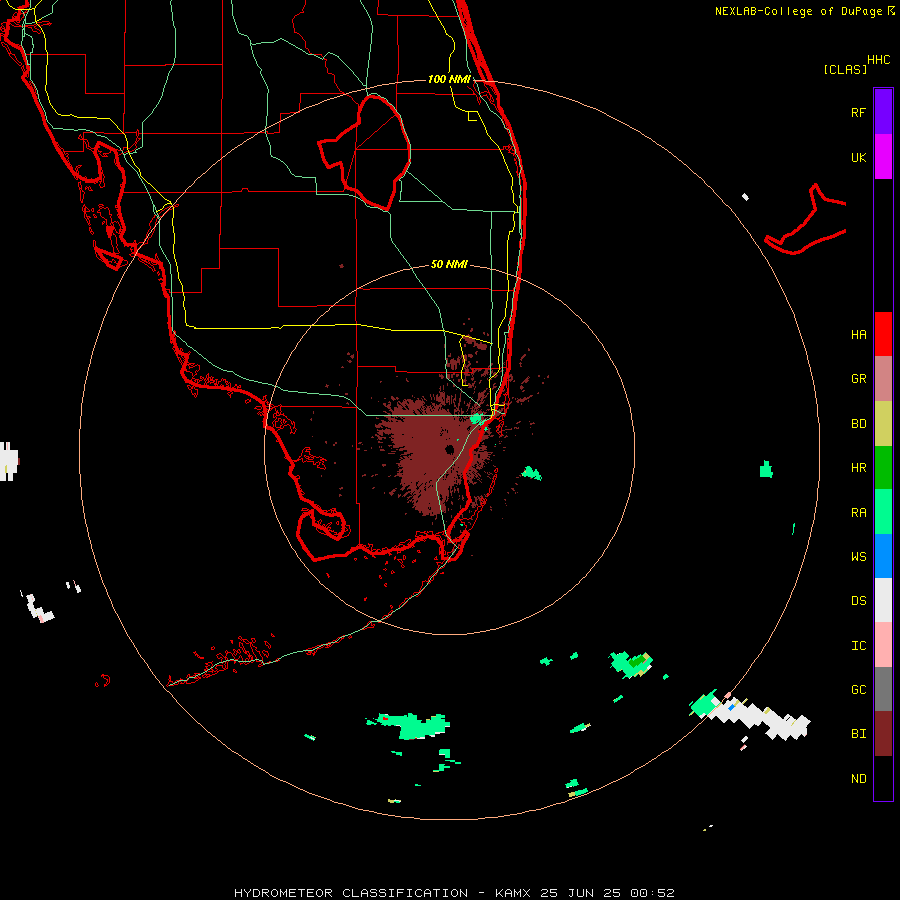Click the HR legend label
Viewport: 900px width, 900px height.
(x=858, y=468)
